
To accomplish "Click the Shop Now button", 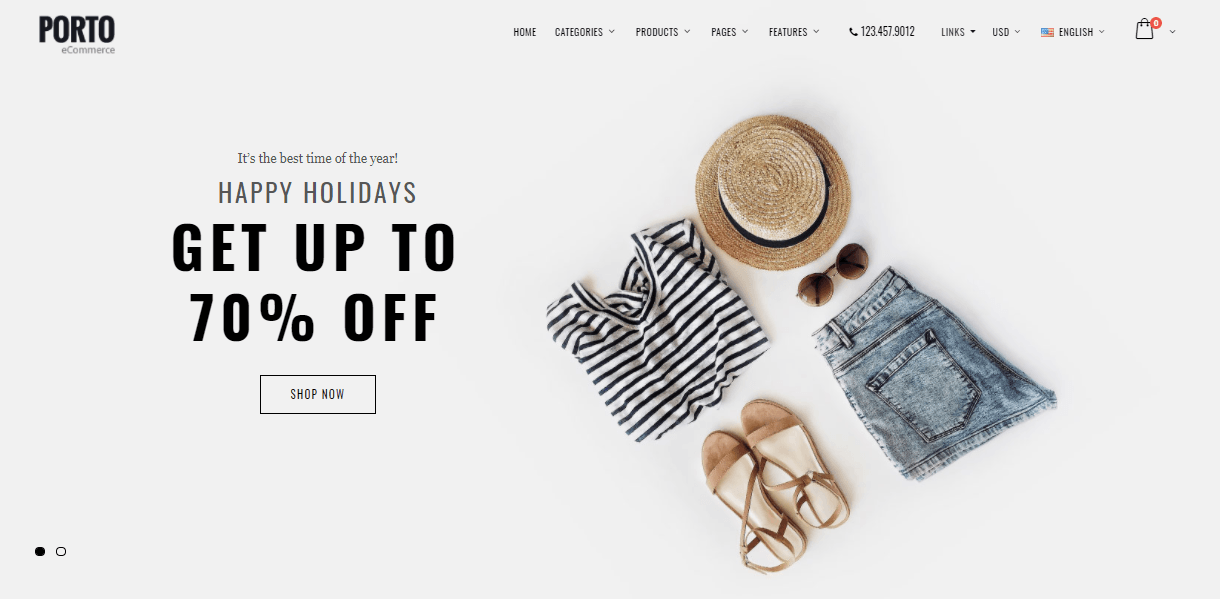I will (x=318, y=394).
